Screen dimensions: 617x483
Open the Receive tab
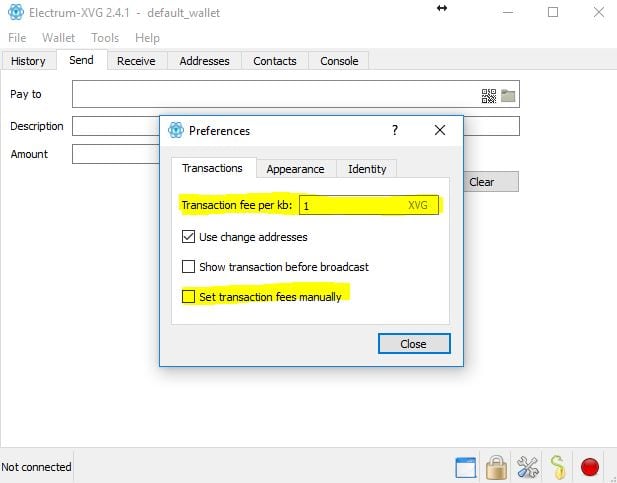(x=136, y=61)
